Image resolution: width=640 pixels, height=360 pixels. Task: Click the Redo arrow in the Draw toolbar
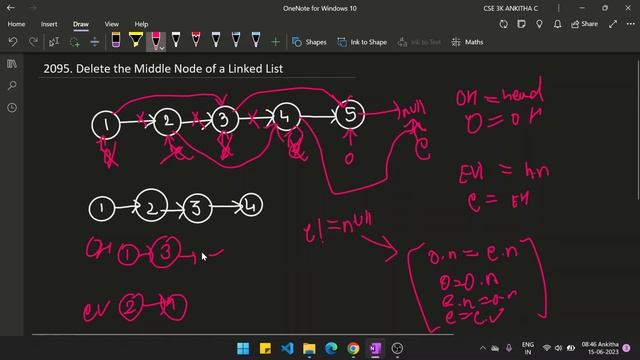(33, 42)
